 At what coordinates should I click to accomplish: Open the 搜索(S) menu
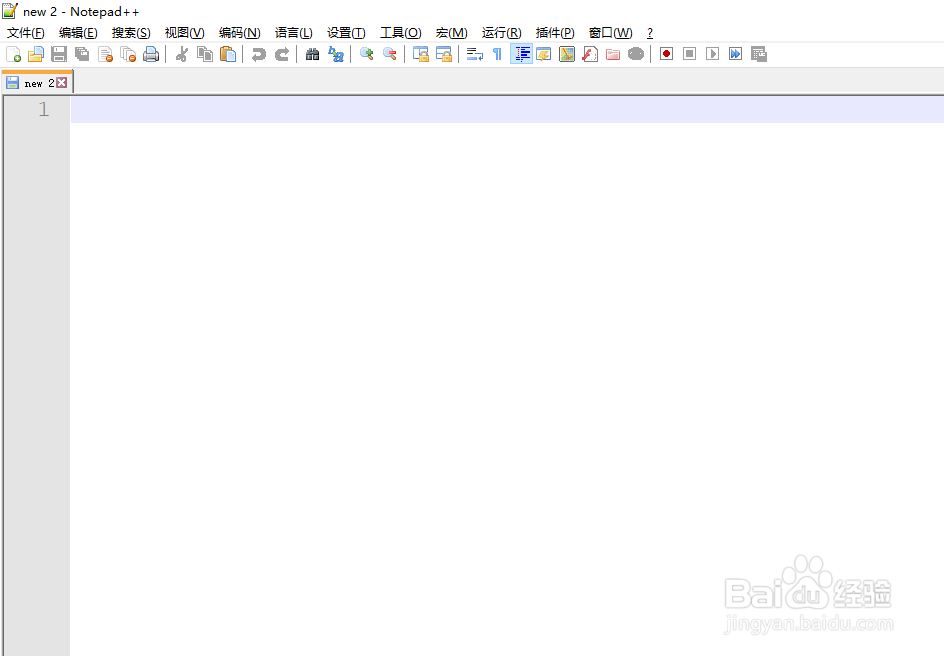[131, 32]
